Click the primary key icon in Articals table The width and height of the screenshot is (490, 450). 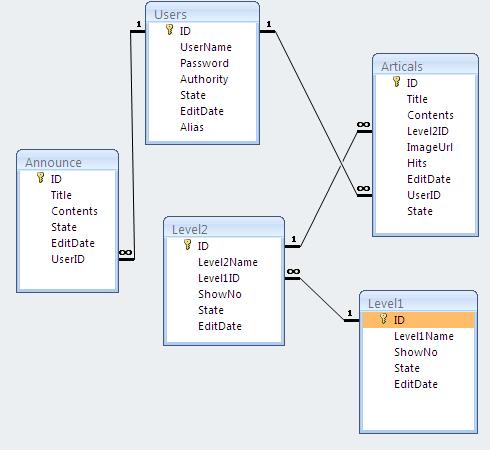397,82
